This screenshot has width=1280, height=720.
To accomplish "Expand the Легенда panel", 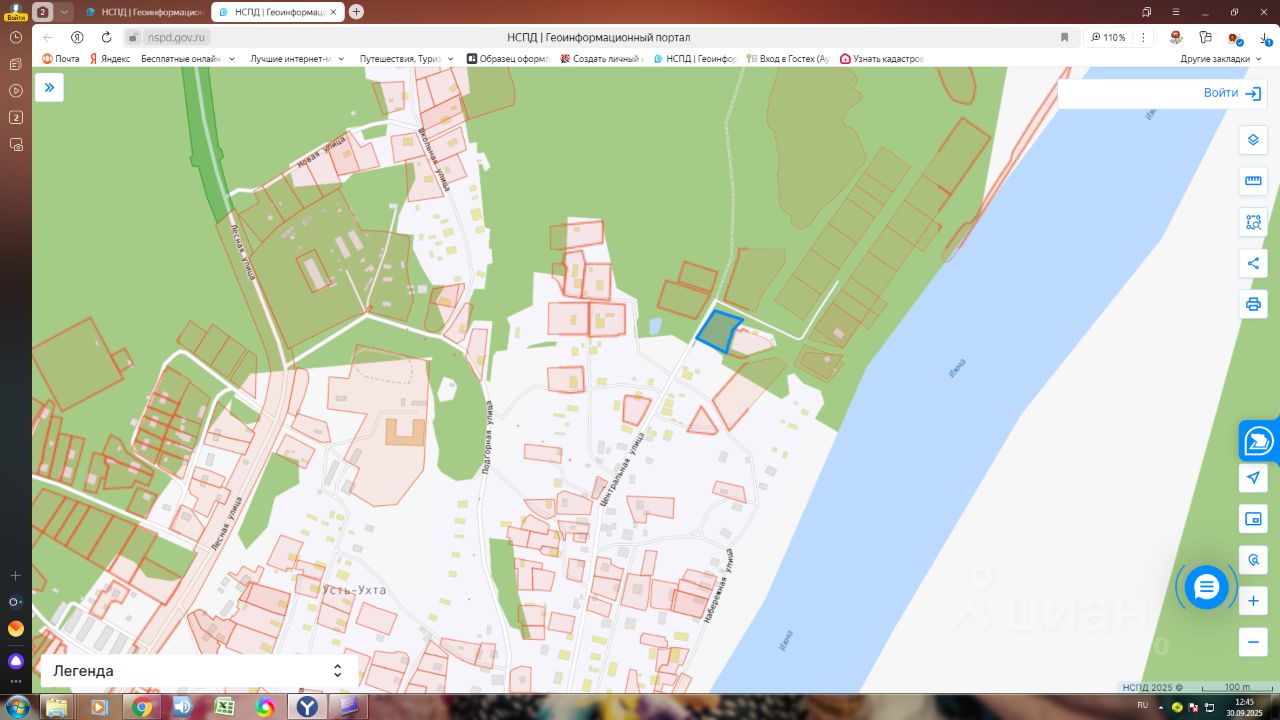I will click(x=199, y=671).
